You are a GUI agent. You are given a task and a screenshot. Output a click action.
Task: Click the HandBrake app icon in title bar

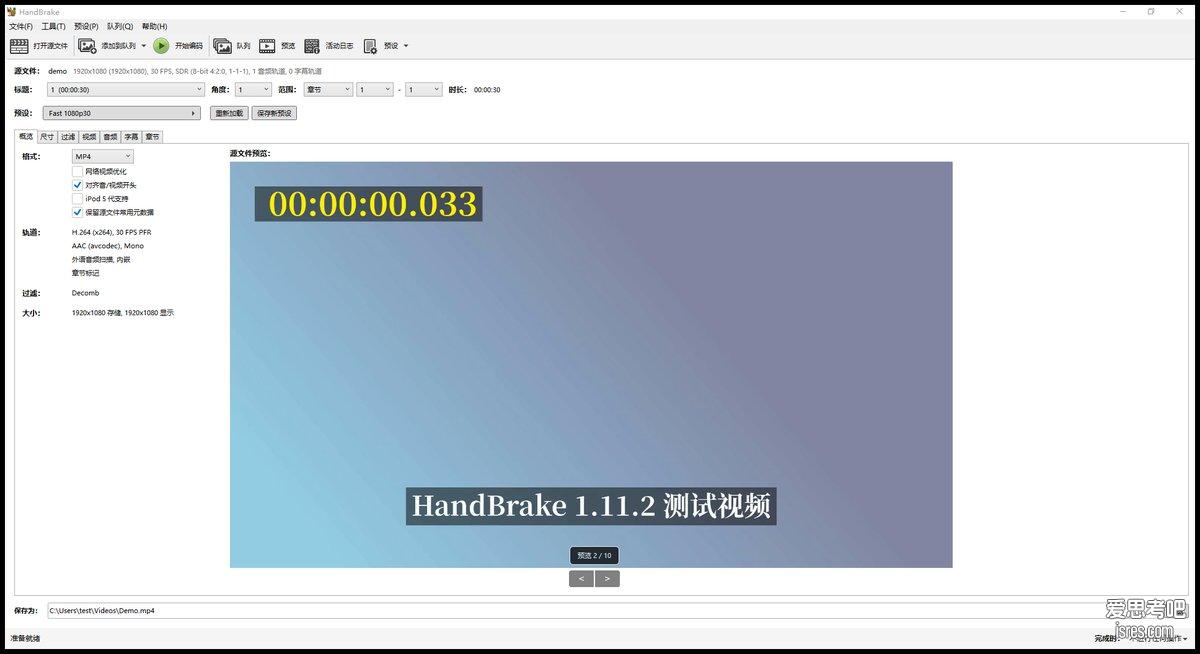click(11, 12)
